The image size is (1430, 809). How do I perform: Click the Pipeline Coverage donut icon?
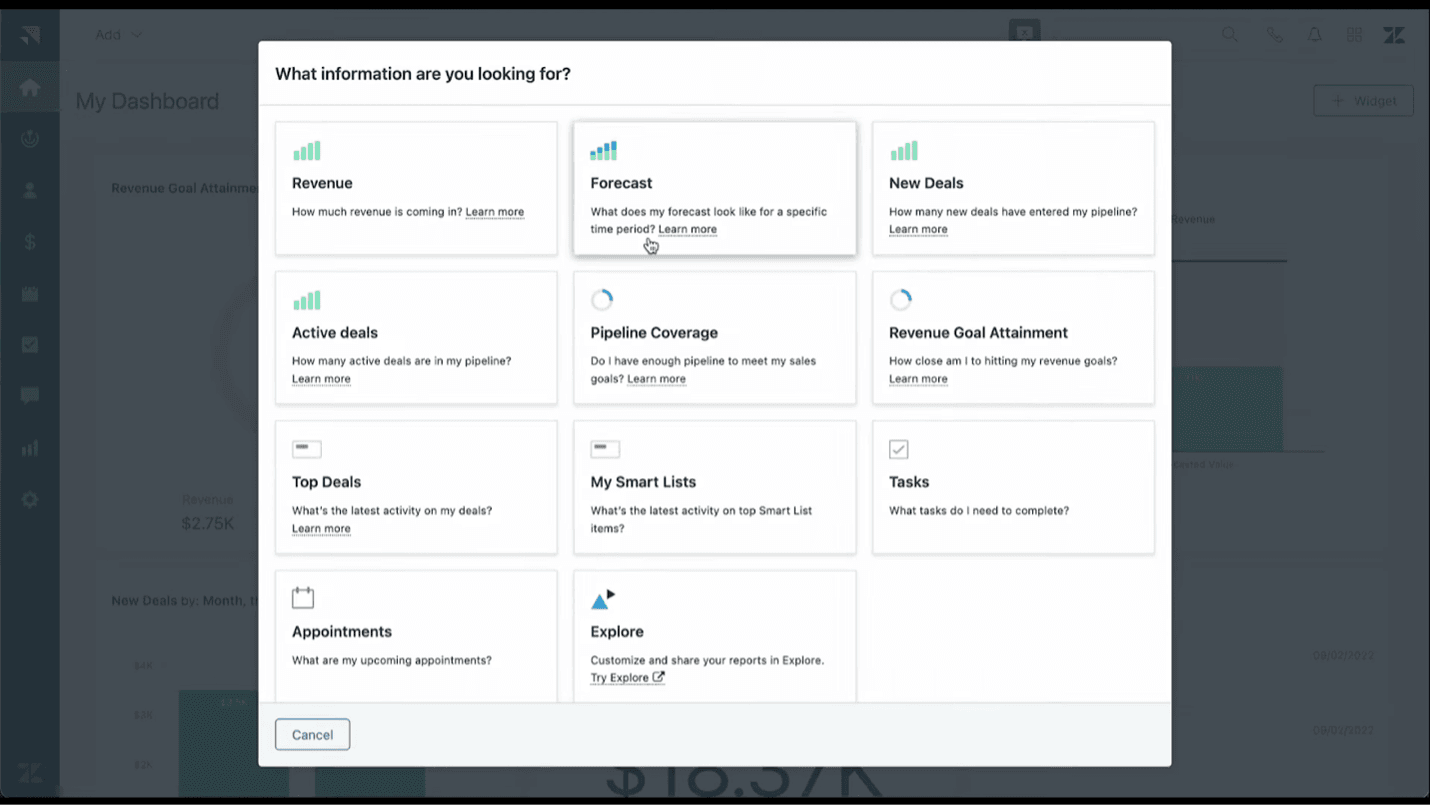coord(601,300)
